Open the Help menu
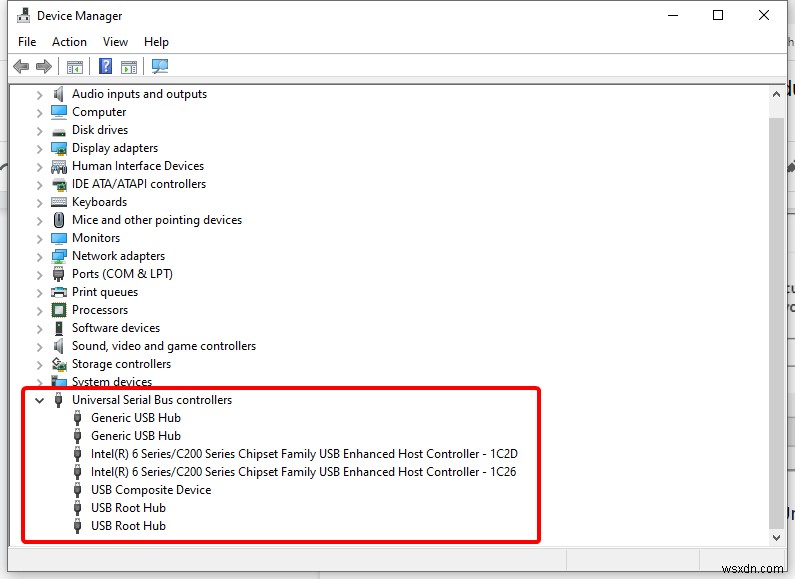The height and width of the screenshot is (579, 795). (x=156, y=42)
